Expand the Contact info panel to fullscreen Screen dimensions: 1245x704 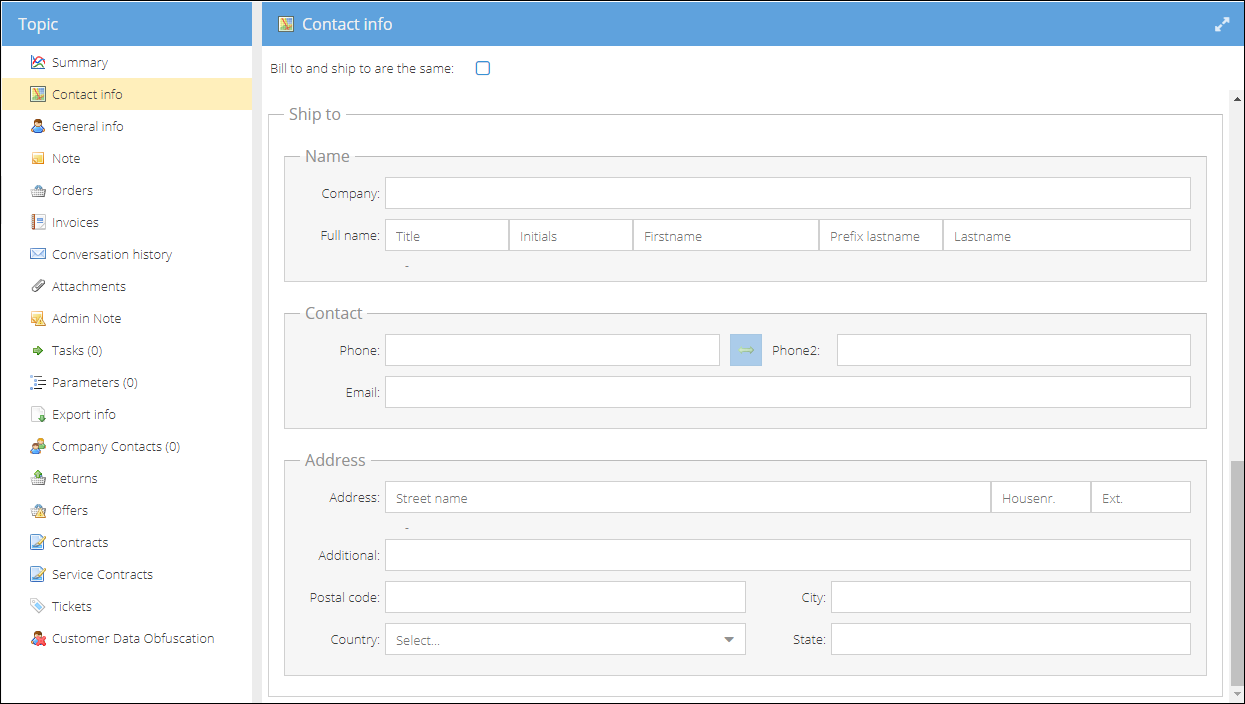pyautogui.click(x=1222, y=24)
